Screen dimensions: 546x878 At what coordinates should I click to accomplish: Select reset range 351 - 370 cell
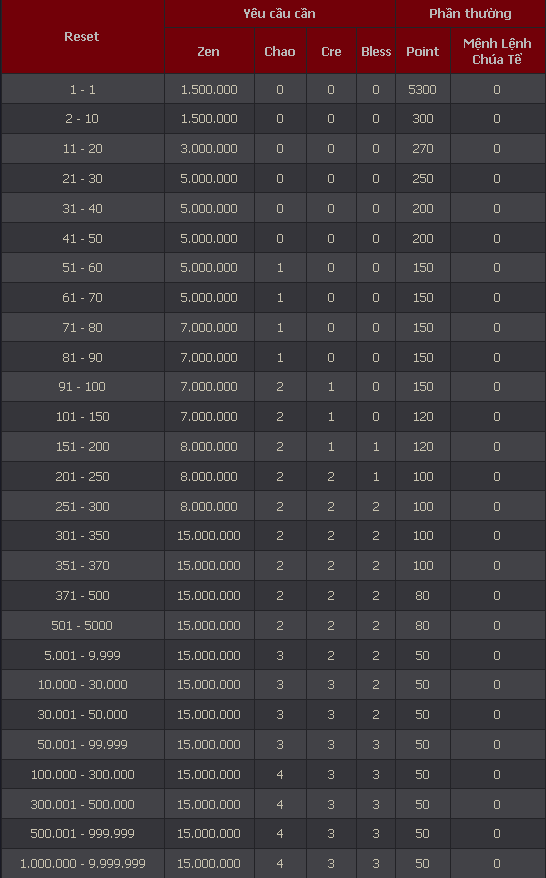pos(82,566)
